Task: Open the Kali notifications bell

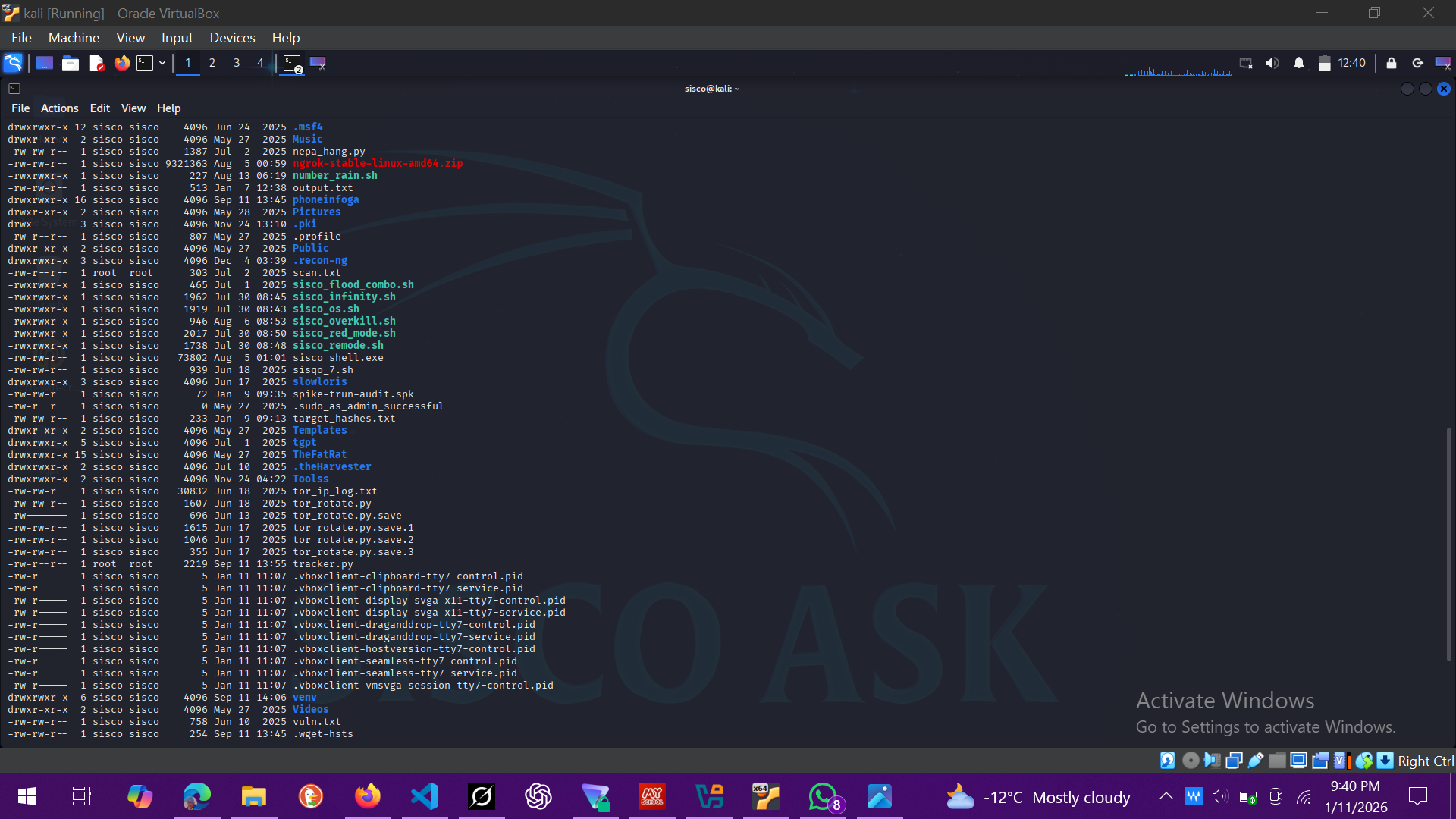Action: tap(1299, 63)
